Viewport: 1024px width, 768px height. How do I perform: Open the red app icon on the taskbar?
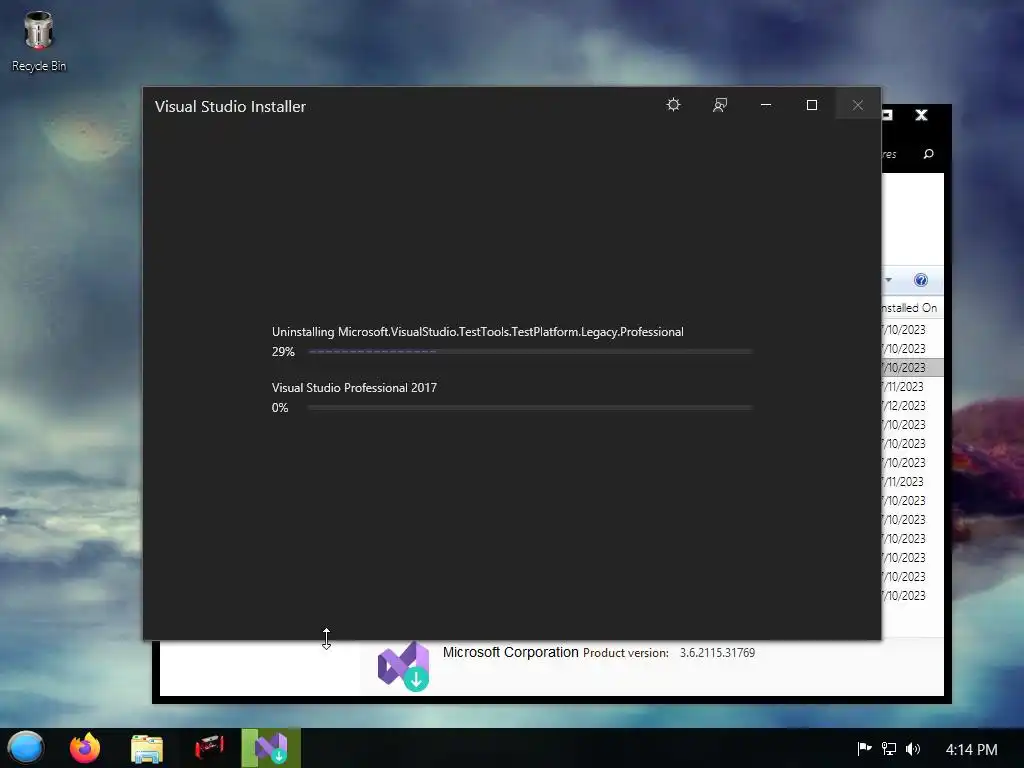point(209,748)
